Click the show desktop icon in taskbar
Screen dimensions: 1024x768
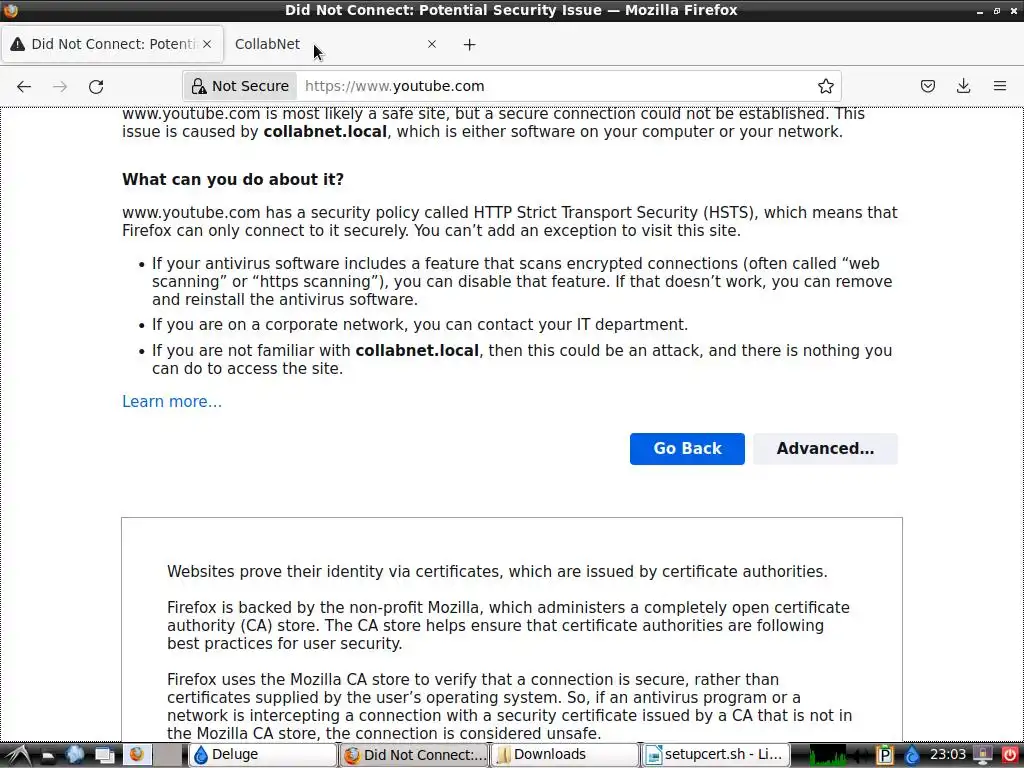click(104, 756)
